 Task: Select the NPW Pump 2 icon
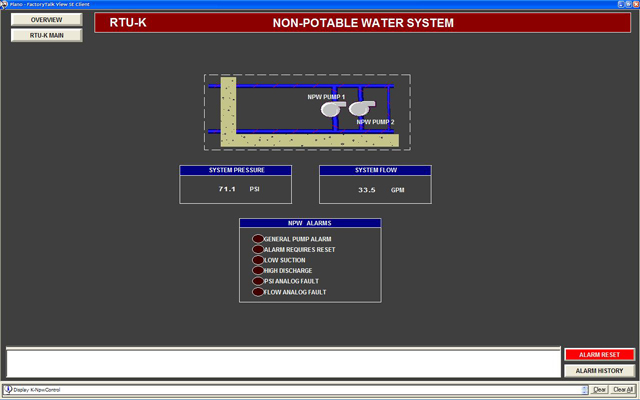[x=359, y=108]
